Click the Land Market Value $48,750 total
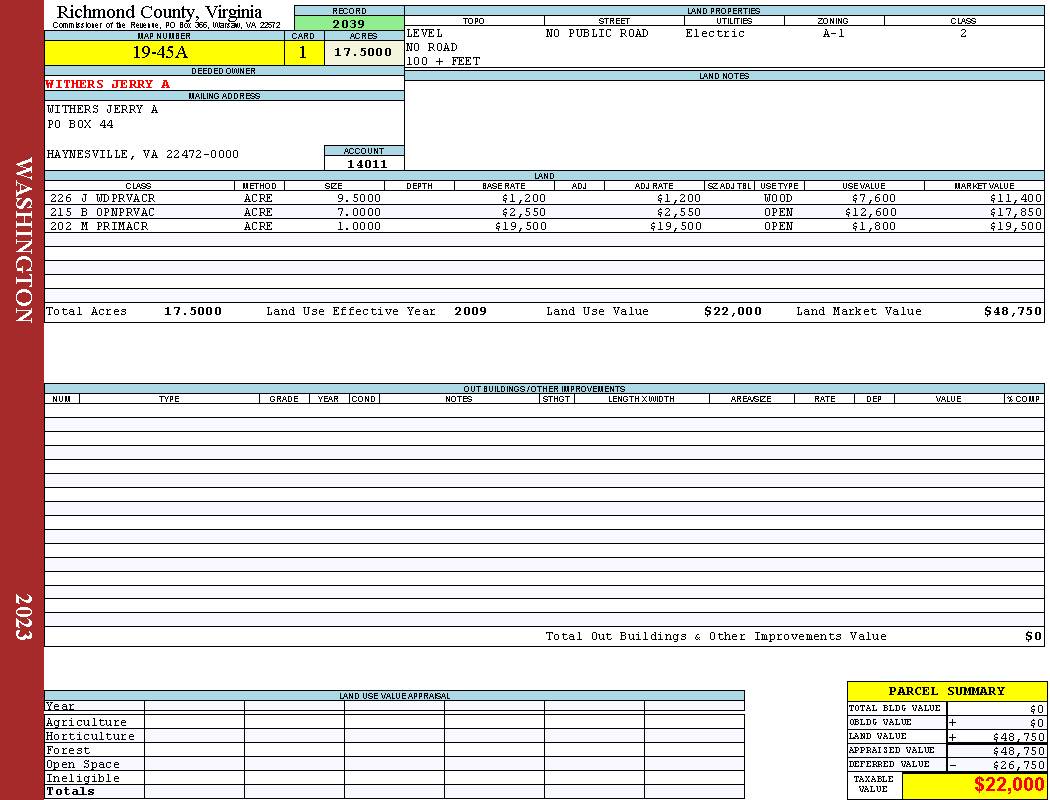The width and height of the screenshot is (1050, 800). (x=1013, y=311)
